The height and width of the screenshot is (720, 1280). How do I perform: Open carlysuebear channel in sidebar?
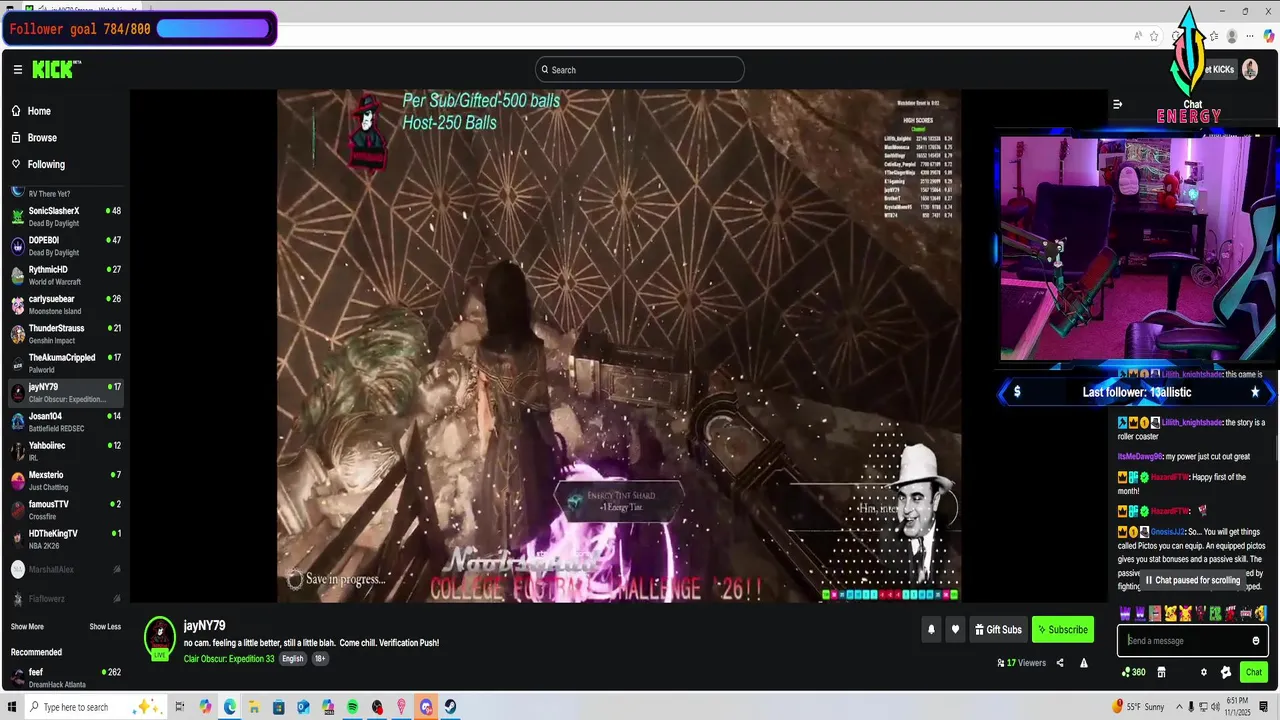(x=66, y=304)
